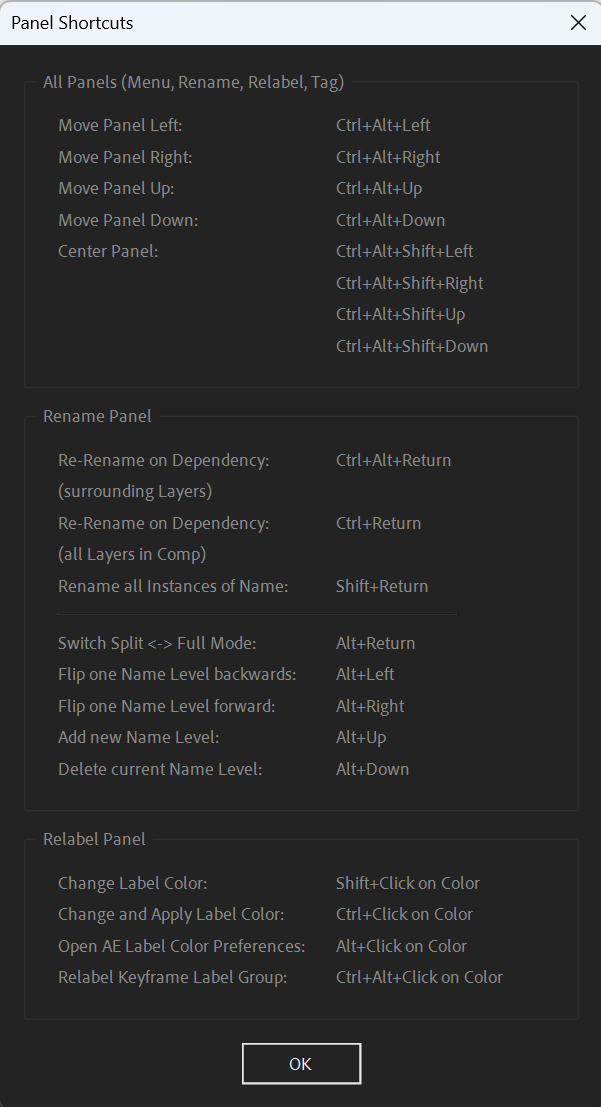Click the Rename Panel group heading

tap(97, 417)
